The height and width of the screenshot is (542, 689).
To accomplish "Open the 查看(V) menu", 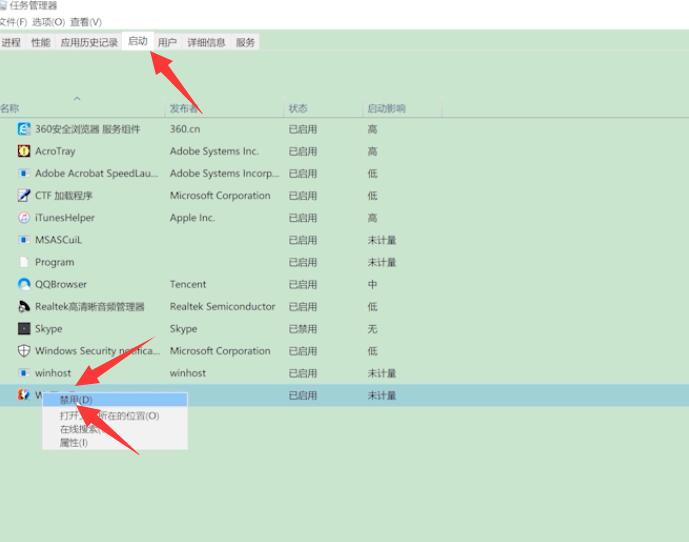I will click(86, 22).
